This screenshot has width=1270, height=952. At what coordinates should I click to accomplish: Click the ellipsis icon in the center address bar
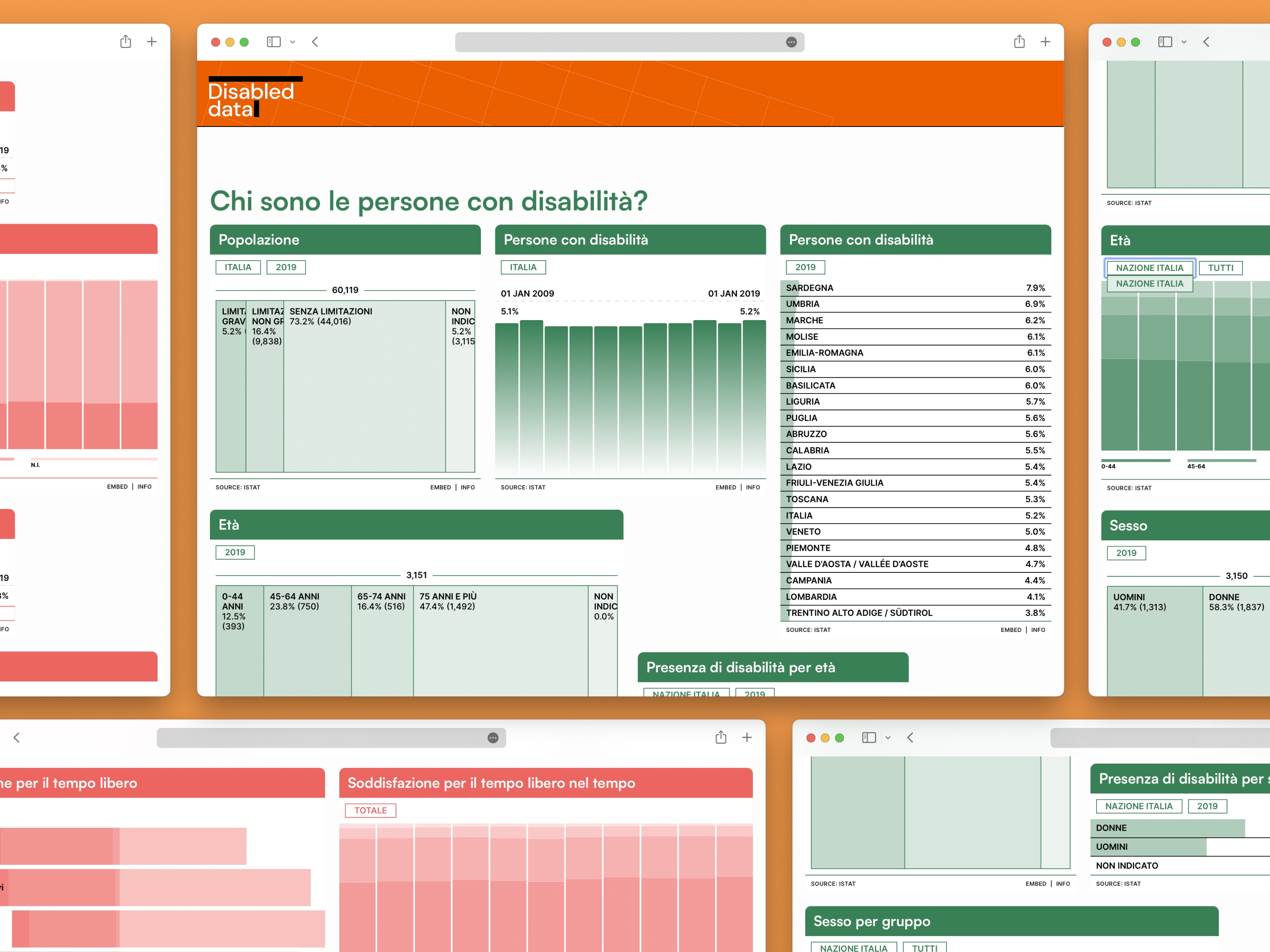[791, 42]
